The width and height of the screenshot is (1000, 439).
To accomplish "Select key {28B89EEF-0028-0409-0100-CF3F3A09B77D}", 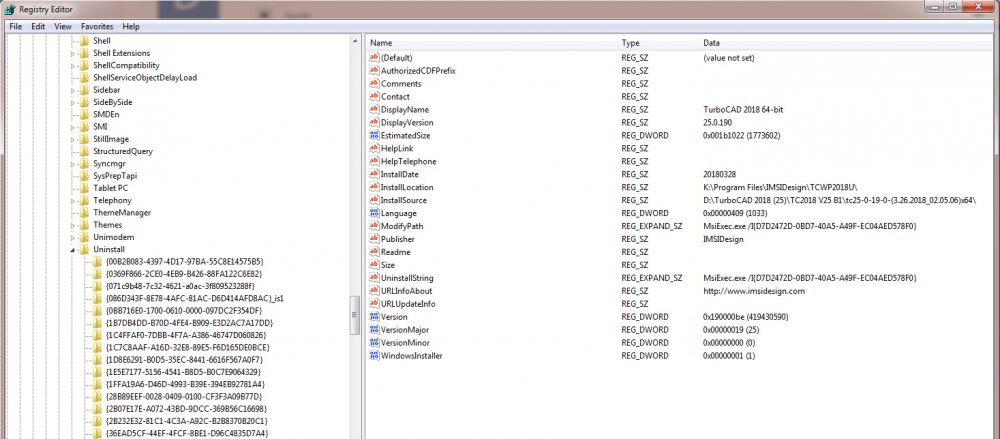I will (184, 396).
